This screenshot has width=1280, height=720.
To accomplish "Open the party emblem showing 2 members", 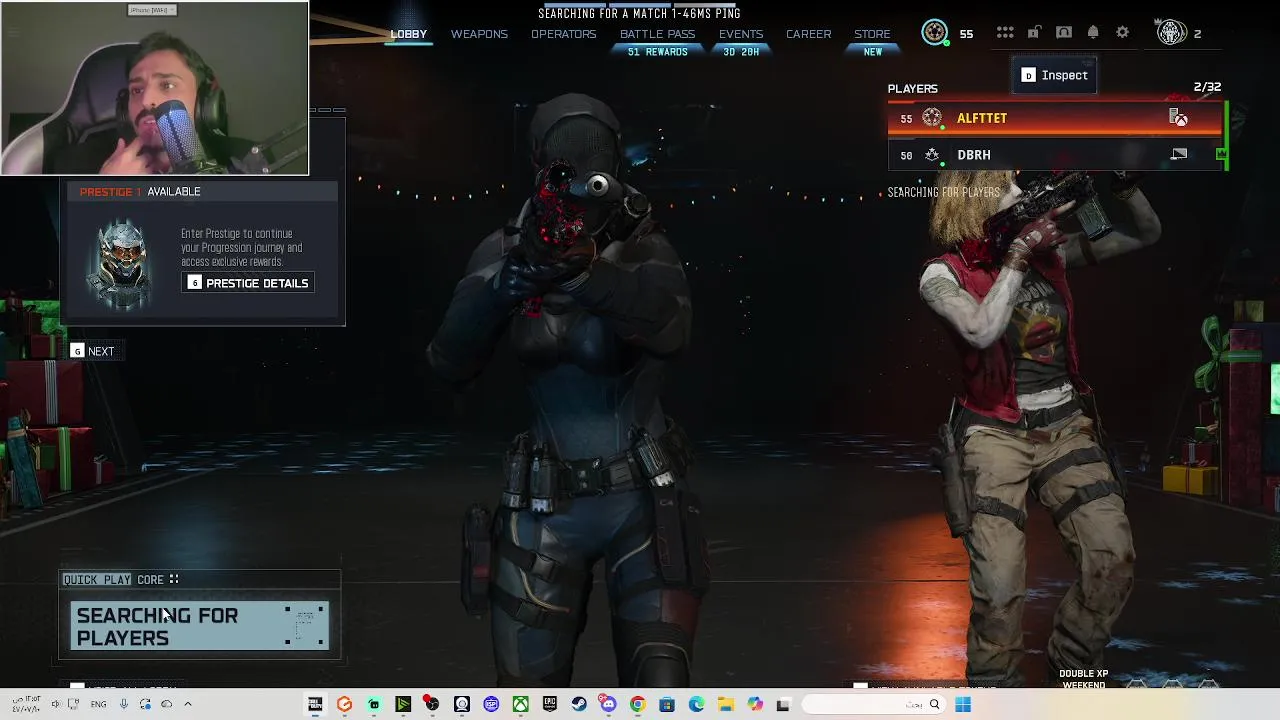I will coord(1171,33).
